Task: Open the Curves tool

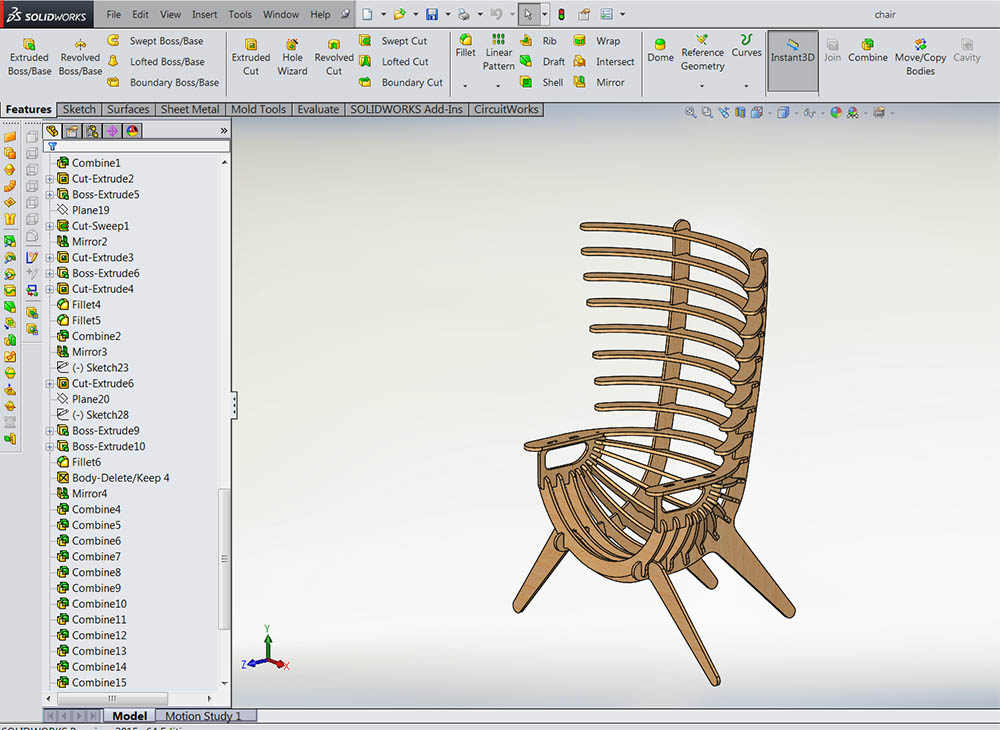Action: [x=746, y=46]
